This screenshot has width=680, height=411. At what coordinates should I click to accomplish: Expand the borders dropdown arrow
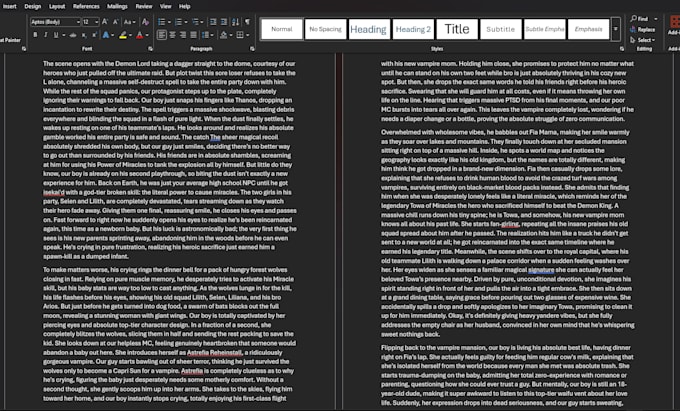tap(247, 35)
